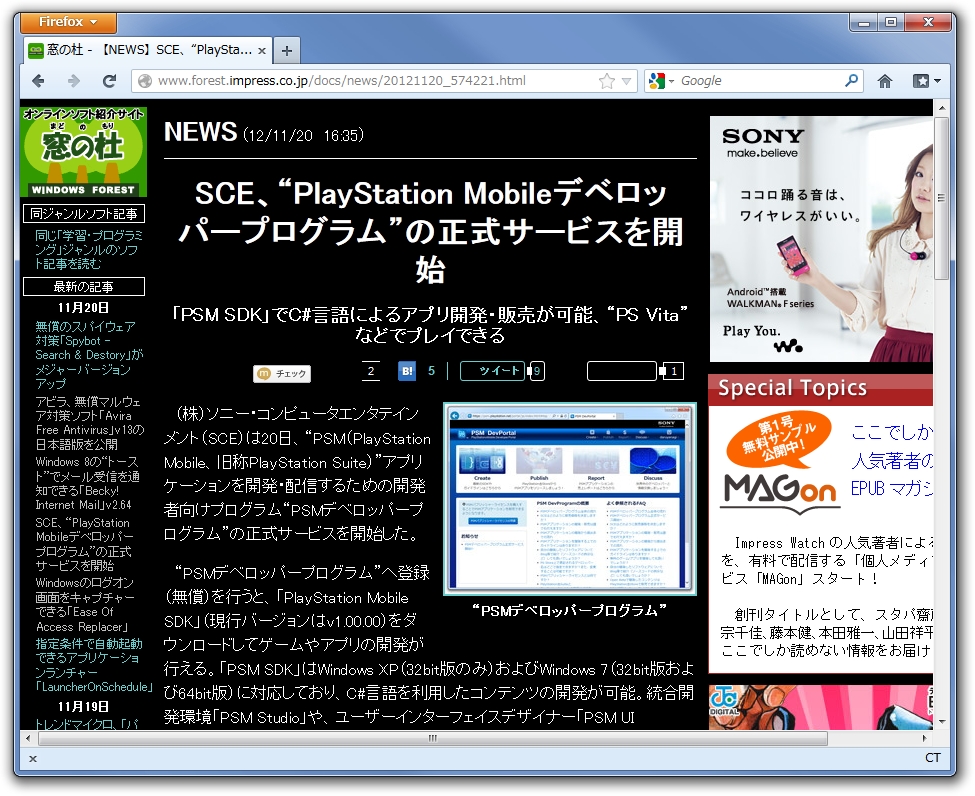
Task: Open sidebar link SCE PlayStation Mobileデベロッパープログラム
Action: pos(84,544)
